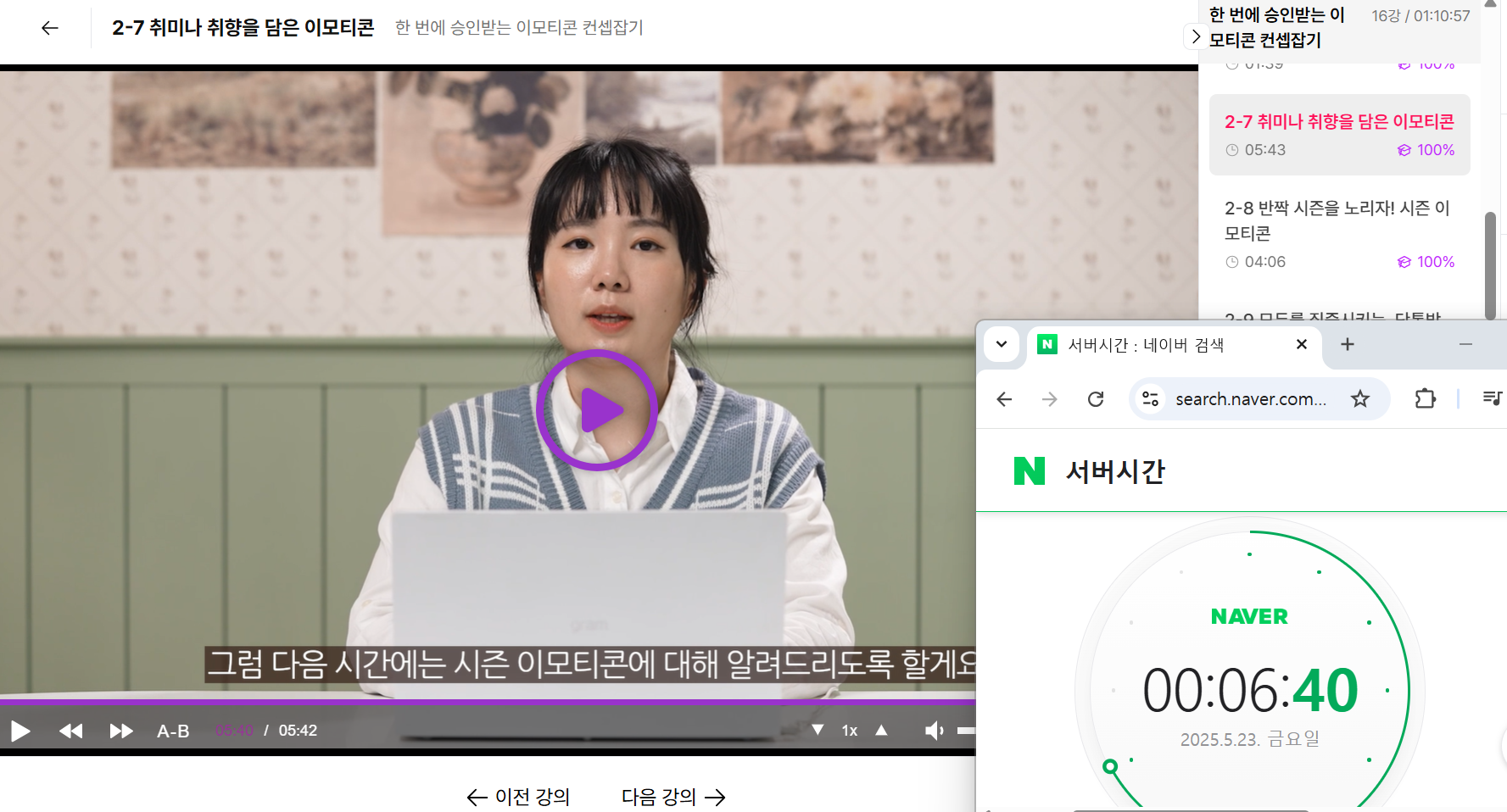Click 16강 / 01:10:57 course summary text

1420,16
